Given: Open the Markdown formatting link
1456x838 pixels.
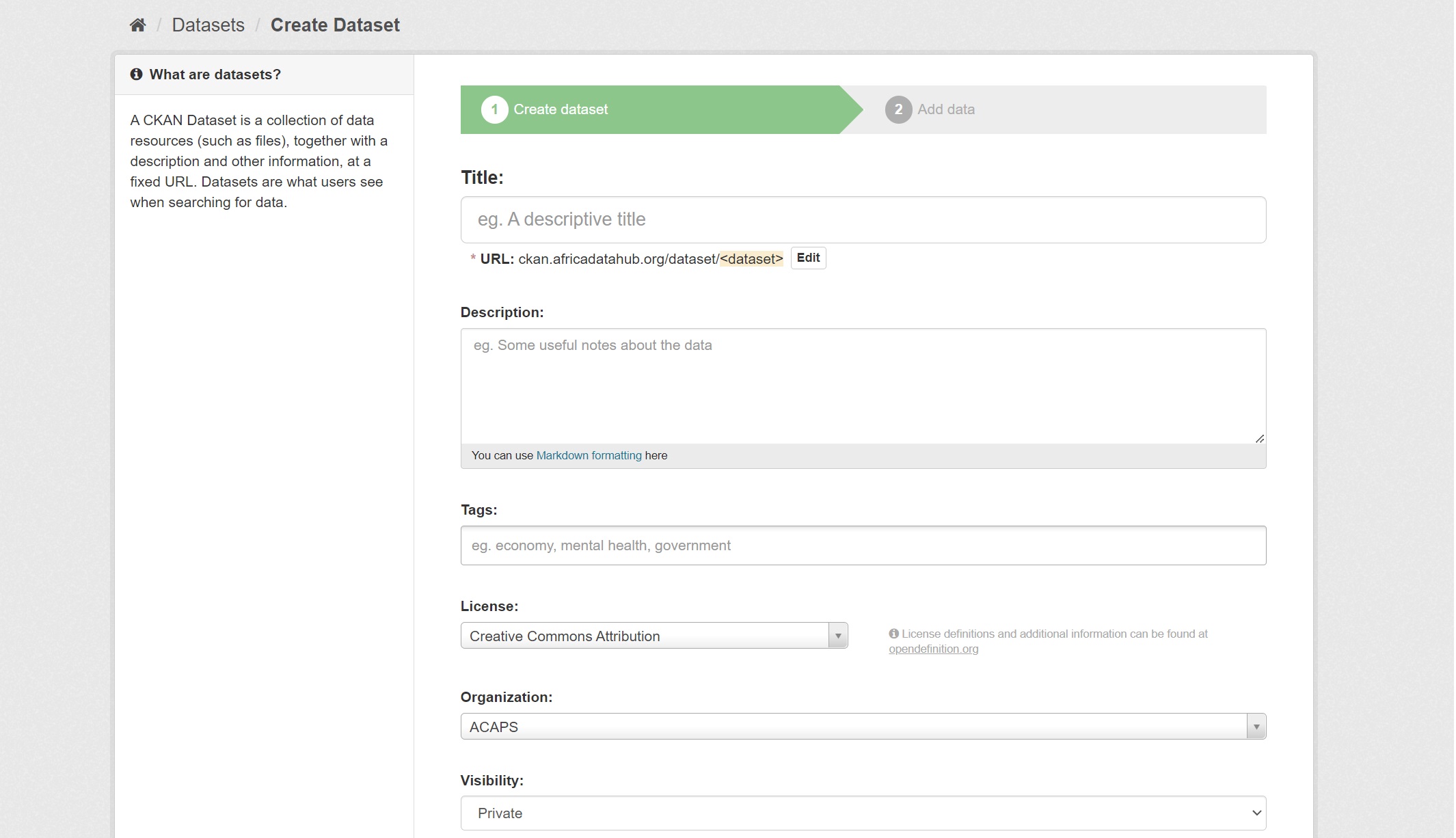Looking at the screenshot, I should click(589, 455).
